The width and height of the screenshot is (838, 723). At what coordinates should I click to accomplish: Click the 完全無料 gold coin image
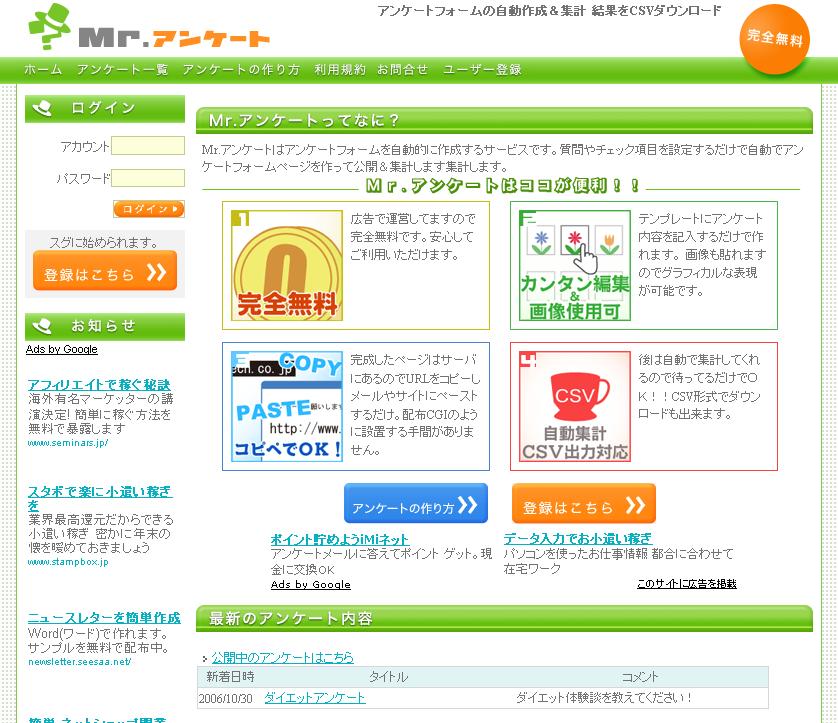coord(287,266)
